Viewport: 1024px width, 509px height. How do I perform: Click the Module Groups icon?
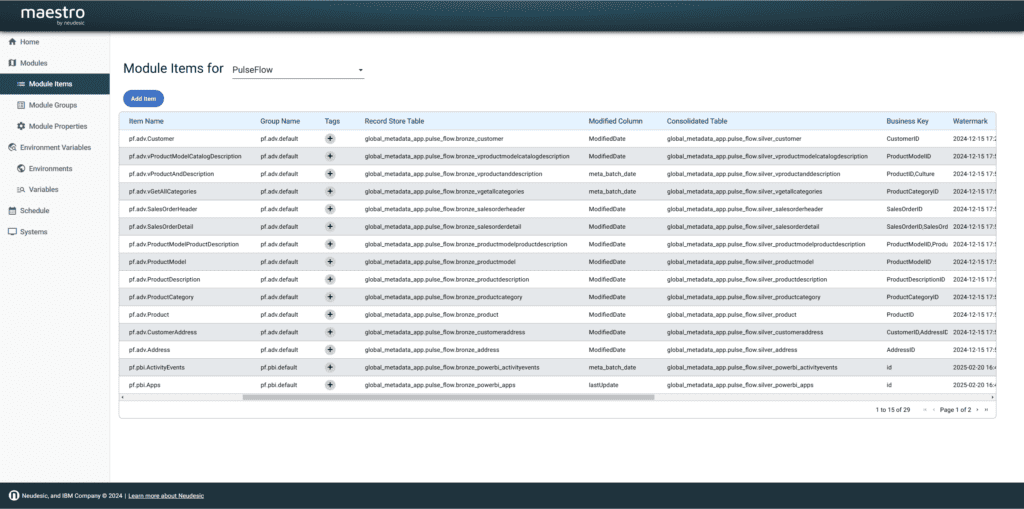pos(21,105)
